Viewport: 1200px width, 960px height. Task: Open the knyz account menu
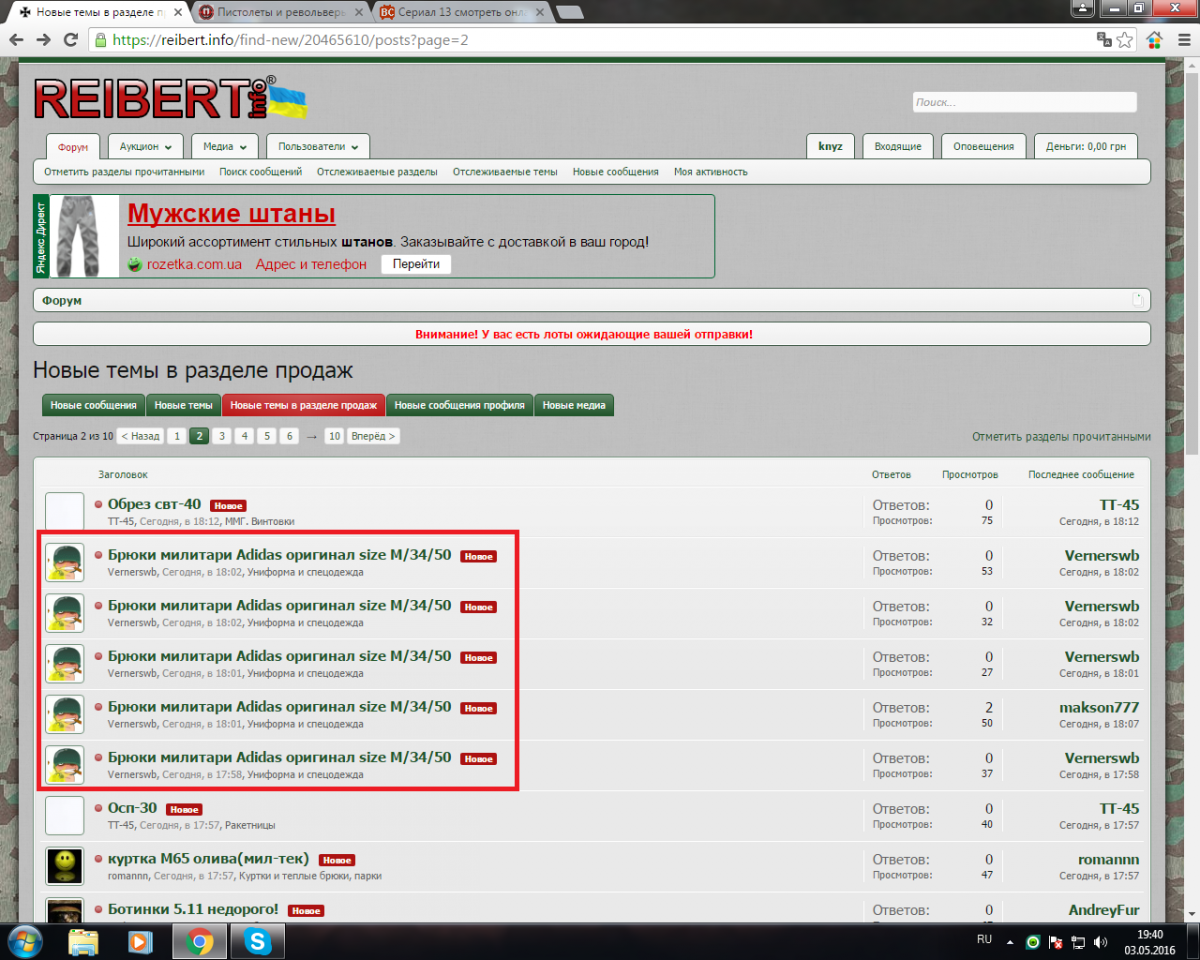(830, 146)
